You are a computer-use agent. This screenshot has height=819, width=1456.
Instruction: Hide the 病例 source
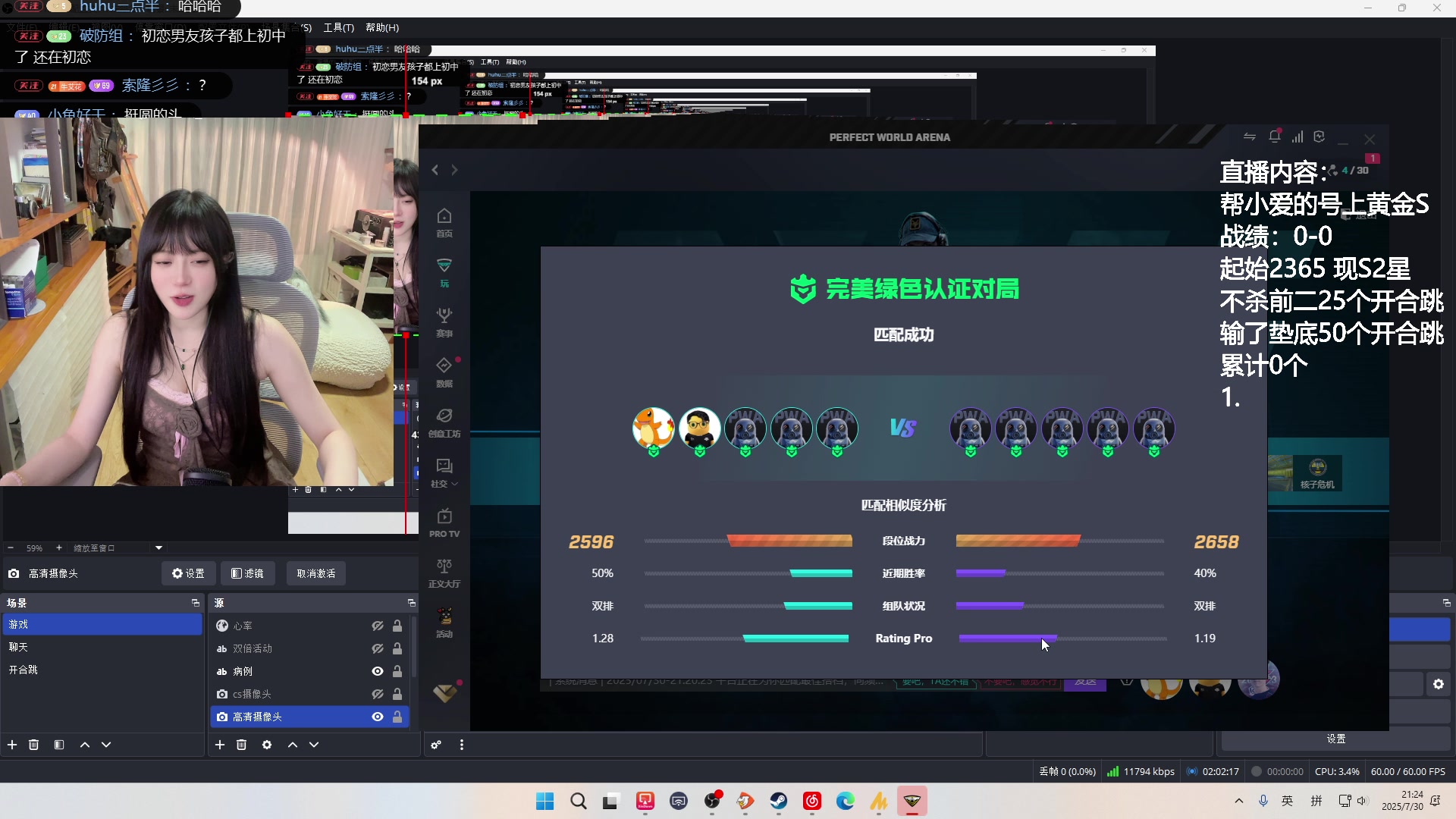pyautogui.click(x=378, y=671)
